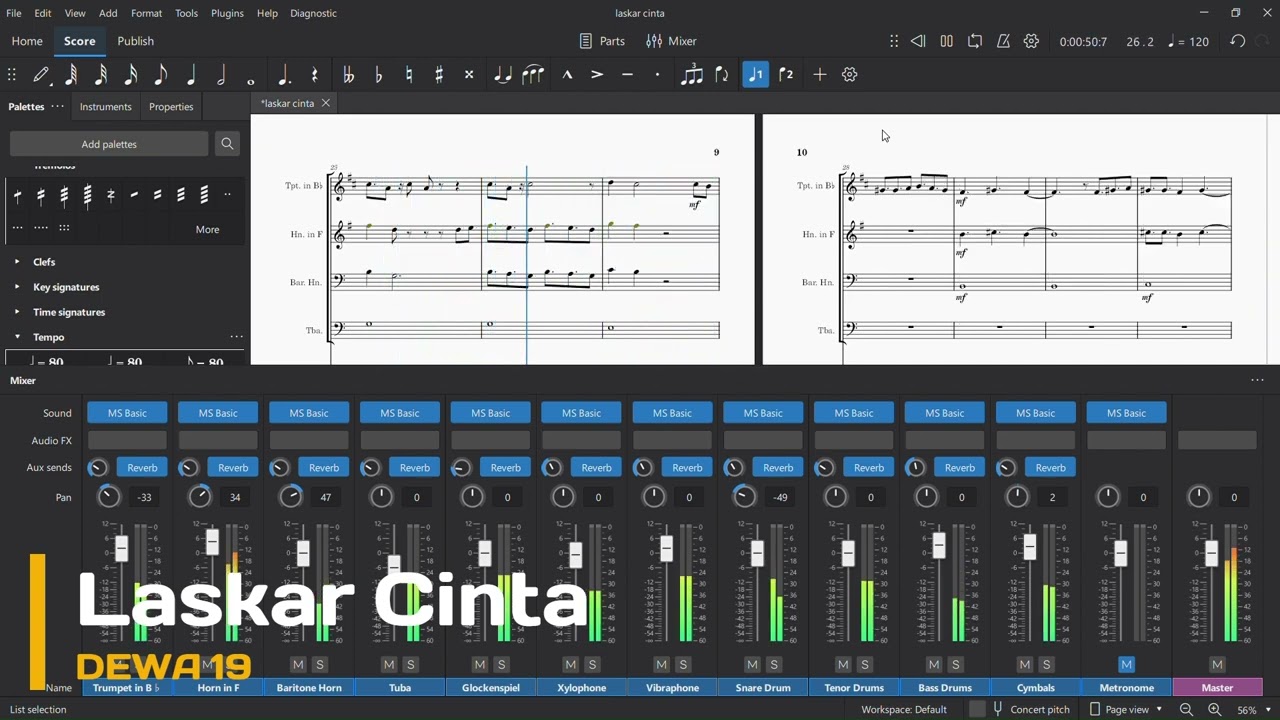Apply the natural accidental
Viewport: 1280px width, 720px height.
[408, 75]
